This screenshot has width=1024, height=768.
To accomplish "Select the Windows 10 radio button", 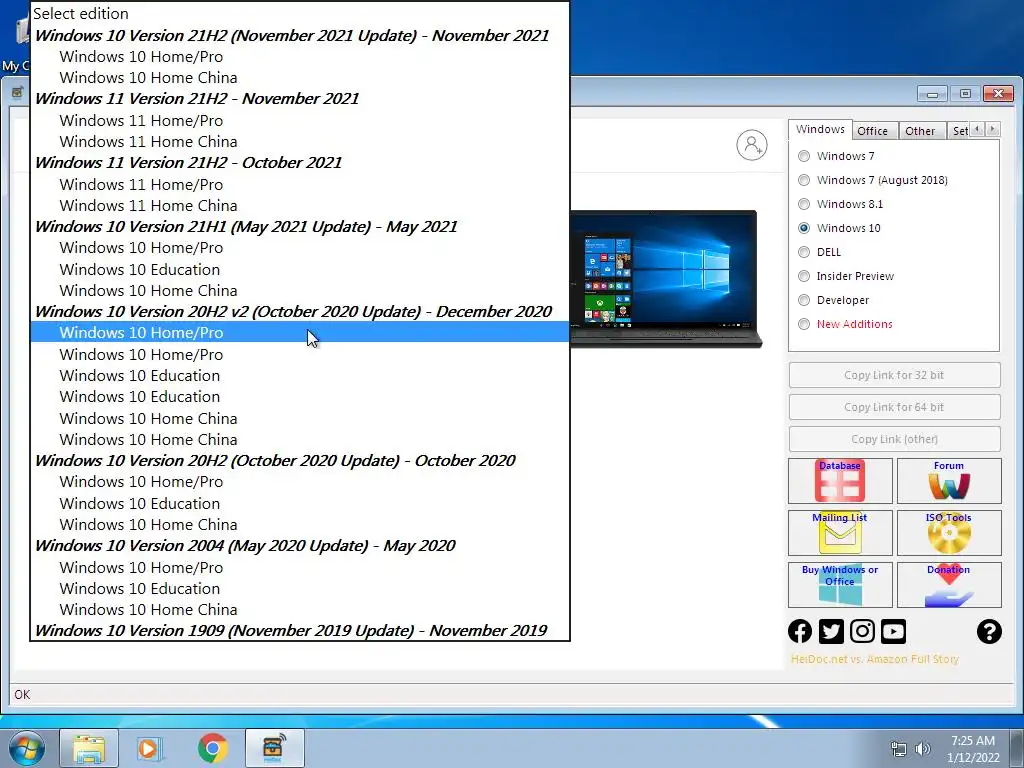I will tap(804, 228).
